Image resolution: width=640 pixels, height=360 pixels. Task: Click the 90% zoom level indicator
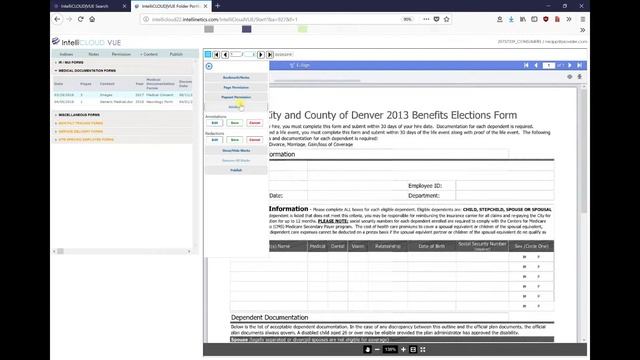click(x=407, y=19)
